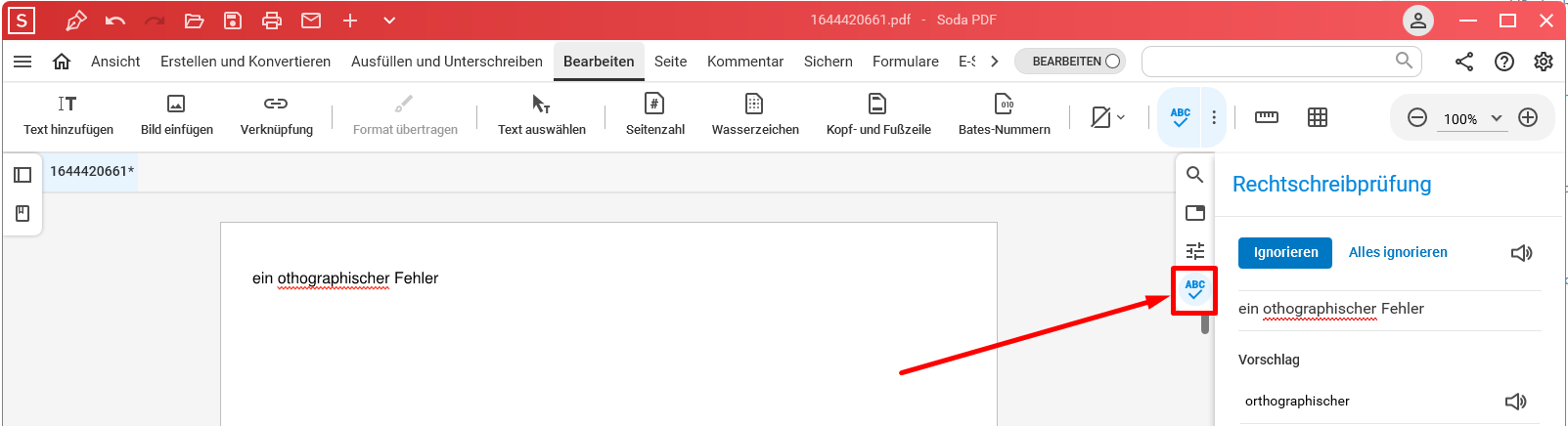Viewport: 1568px width, 426px height.
Task: Toggle the spell check sidebar icon
Action: pyautogui.click(x=1194, y=290)
